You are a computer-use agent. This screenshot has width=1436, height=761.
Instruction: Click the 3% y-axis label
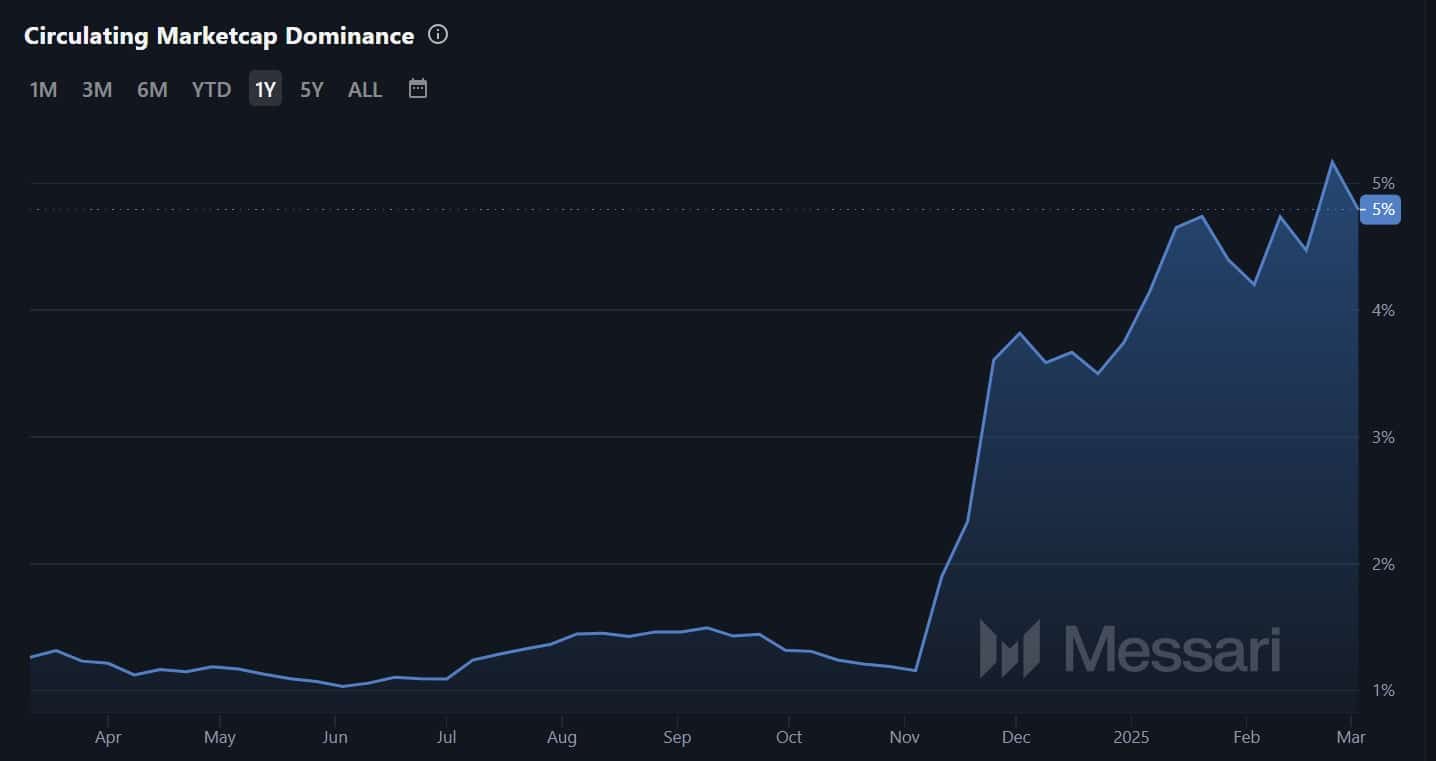point(1383,437)
